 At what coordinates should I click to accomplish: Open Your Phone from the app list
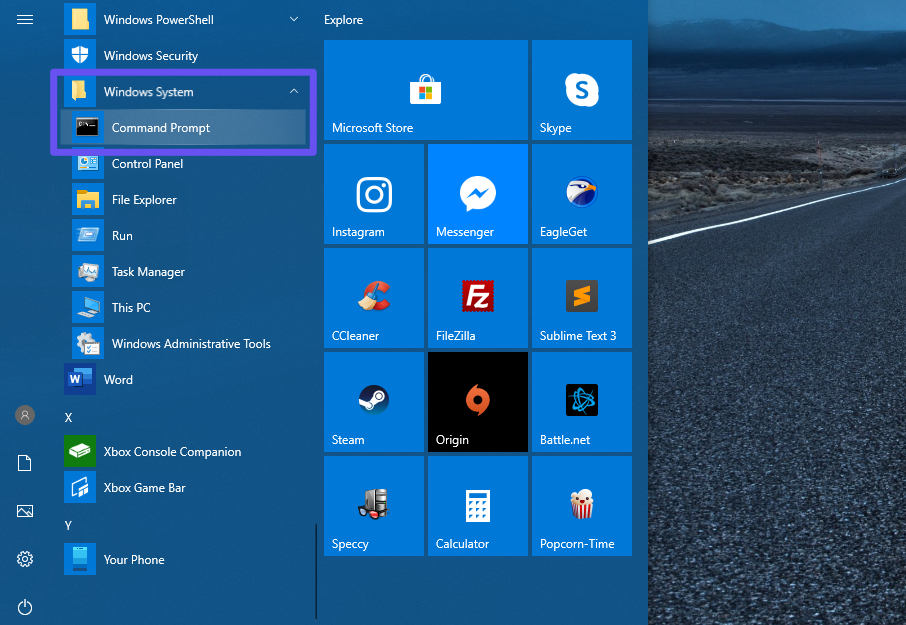pyautogui.click(x=134, y=559)
